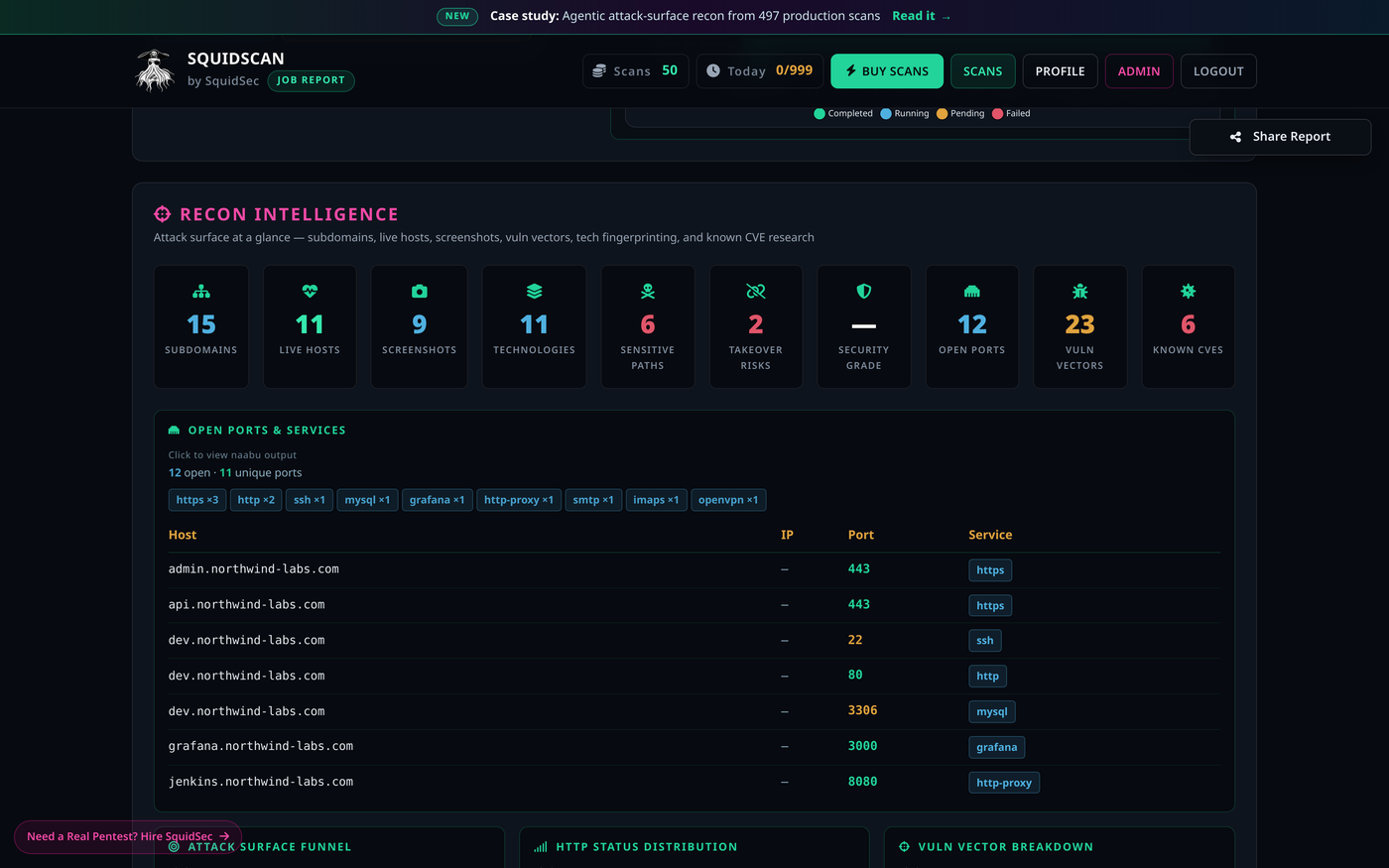Open the Profile navigation item

(x=1061, y=71)
